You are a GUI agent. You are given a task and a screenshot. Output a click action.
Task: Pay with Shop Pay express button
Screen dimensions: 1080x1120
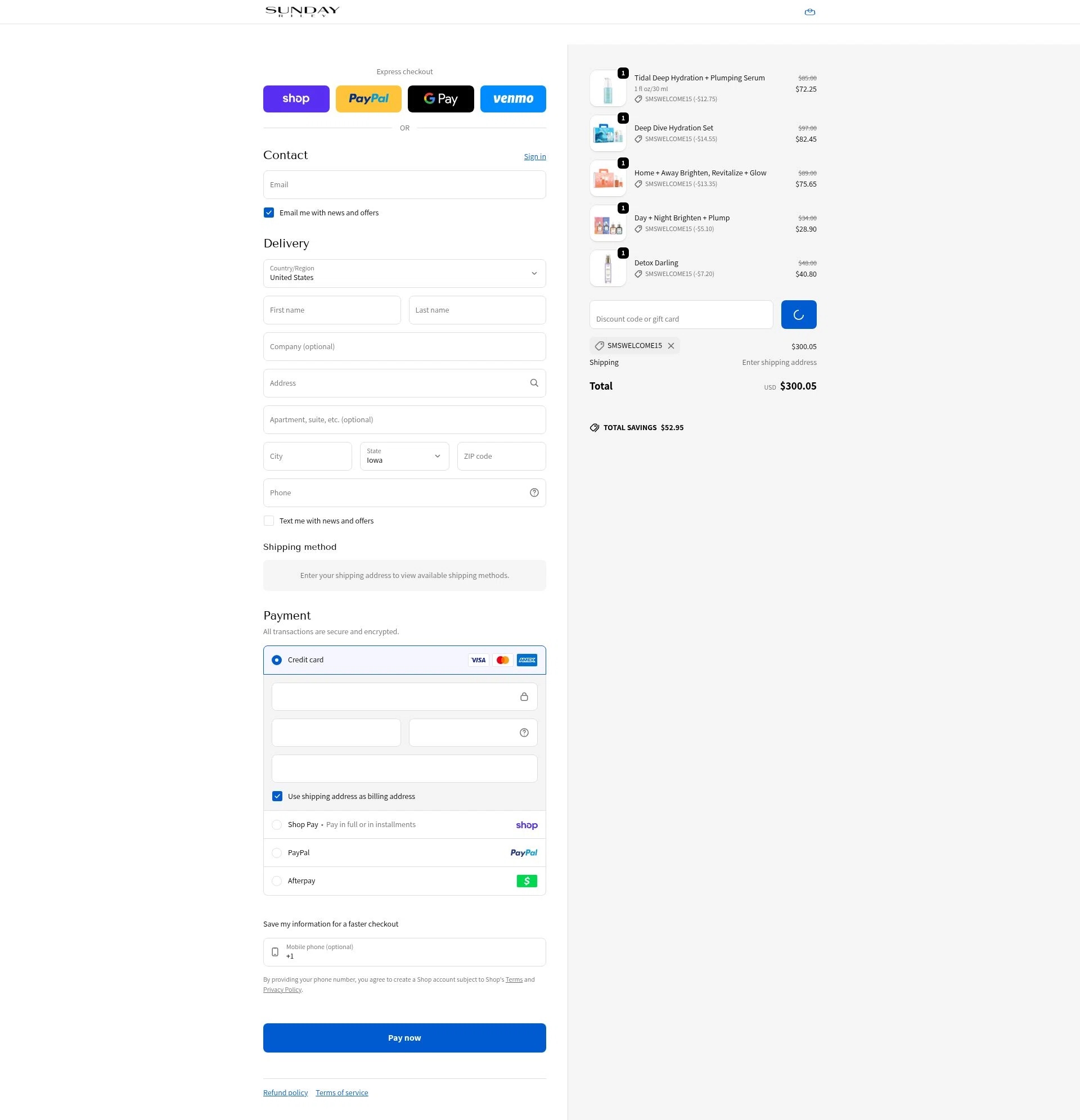click(x=296, y=99)
